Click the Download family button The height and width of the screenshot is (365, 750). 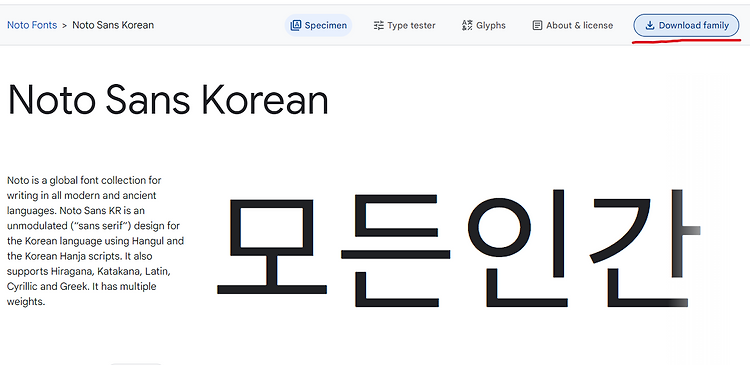(x=686, y=25)
